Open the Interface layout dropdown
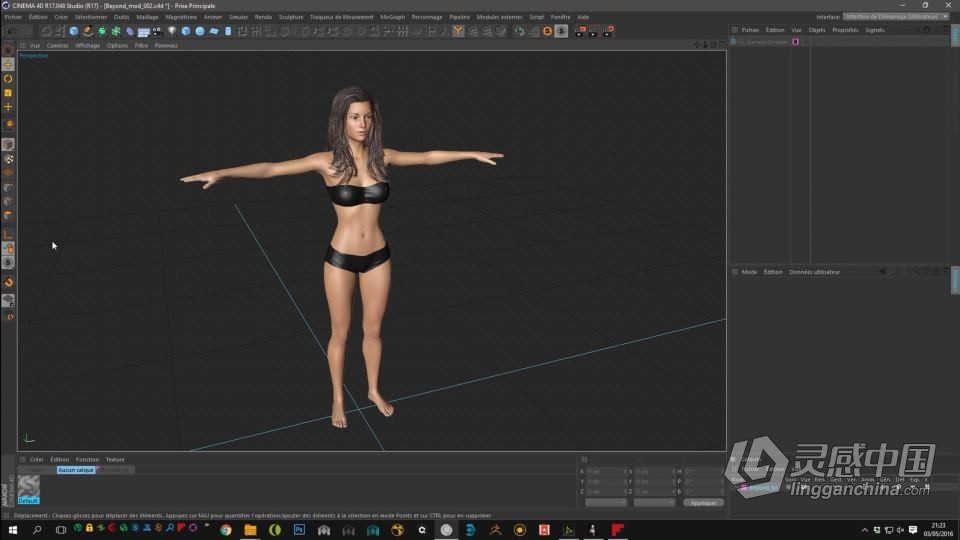This screenshot has height=540, width=960. [895, 17]
